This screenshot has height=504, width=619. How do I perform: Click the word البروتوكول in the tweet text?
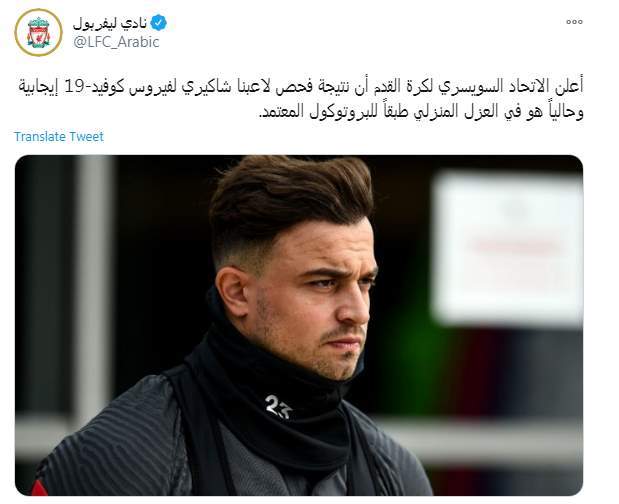pos(346,111)
